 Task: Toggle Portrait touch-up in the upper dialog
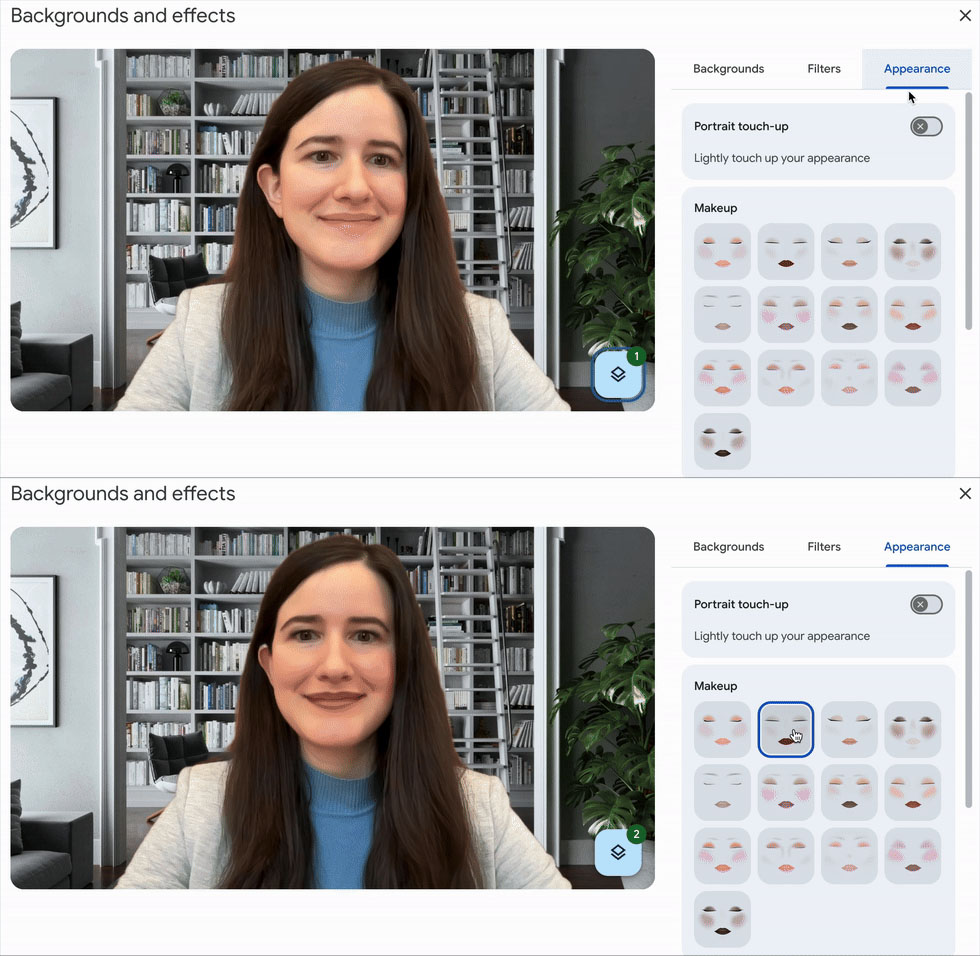pos(926,127)
